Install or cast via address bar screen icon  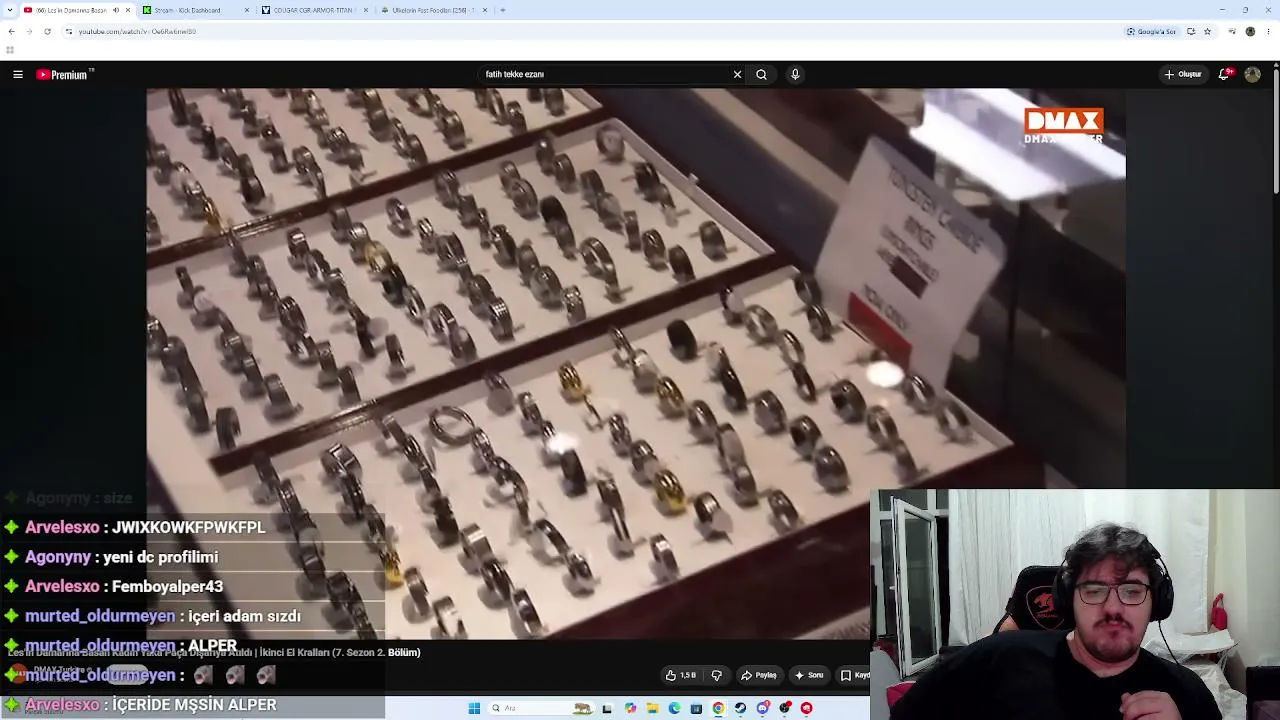tap(1191, 31)
